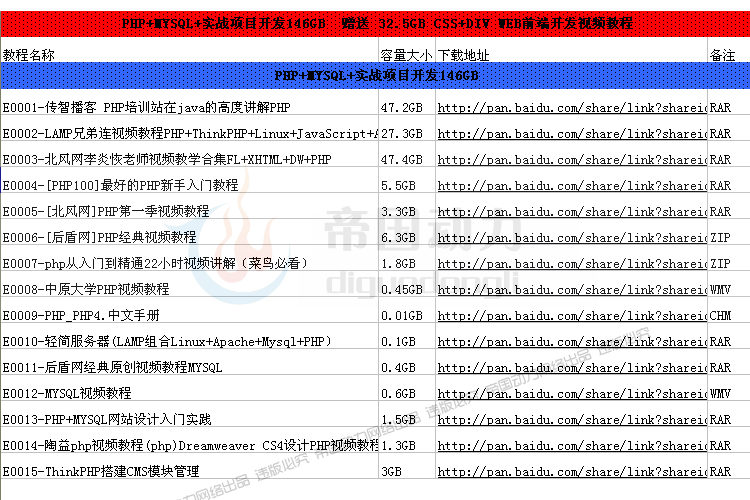Open the download link for E0013 row
The image size is (750, 500).
point(572,420)
